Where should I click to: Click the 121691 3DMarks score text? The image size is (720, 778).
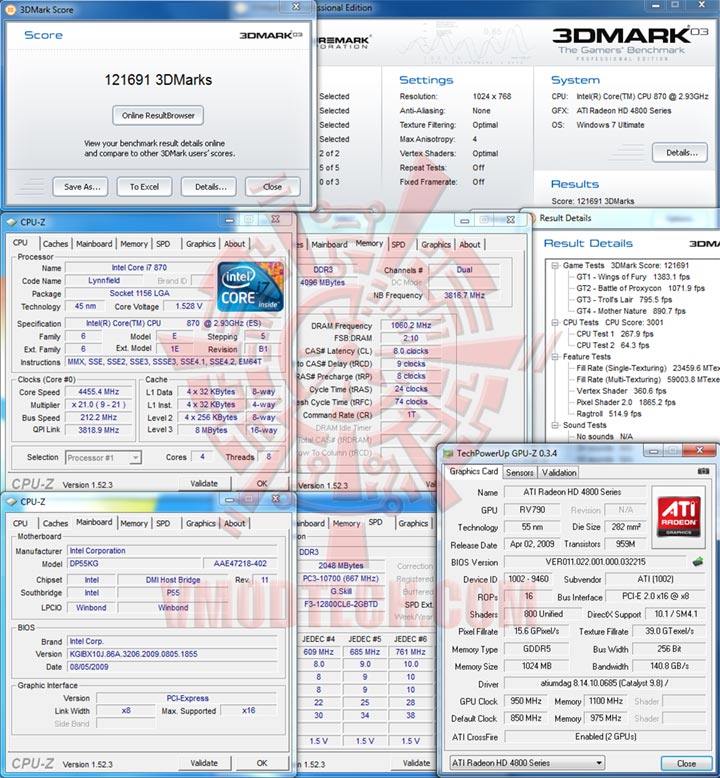(158, 80)
